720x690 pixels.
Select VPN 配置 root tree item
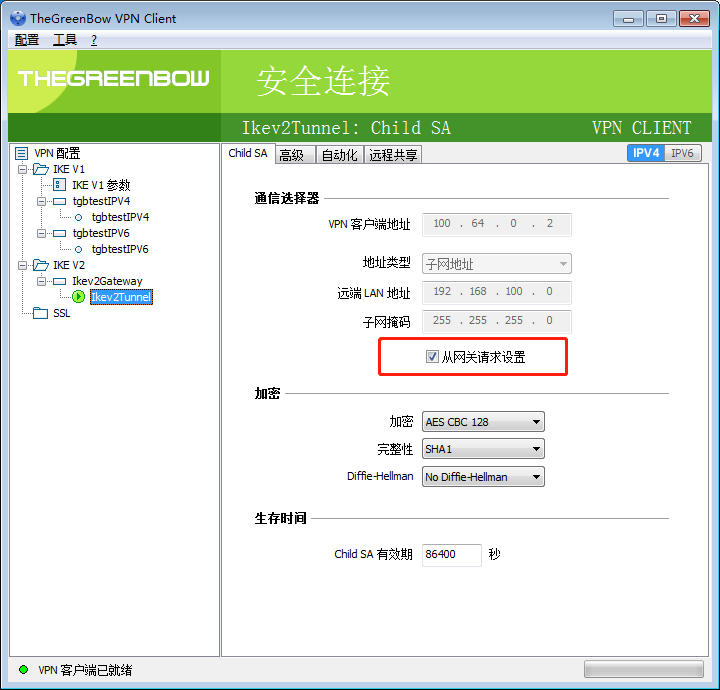[57, 153]
